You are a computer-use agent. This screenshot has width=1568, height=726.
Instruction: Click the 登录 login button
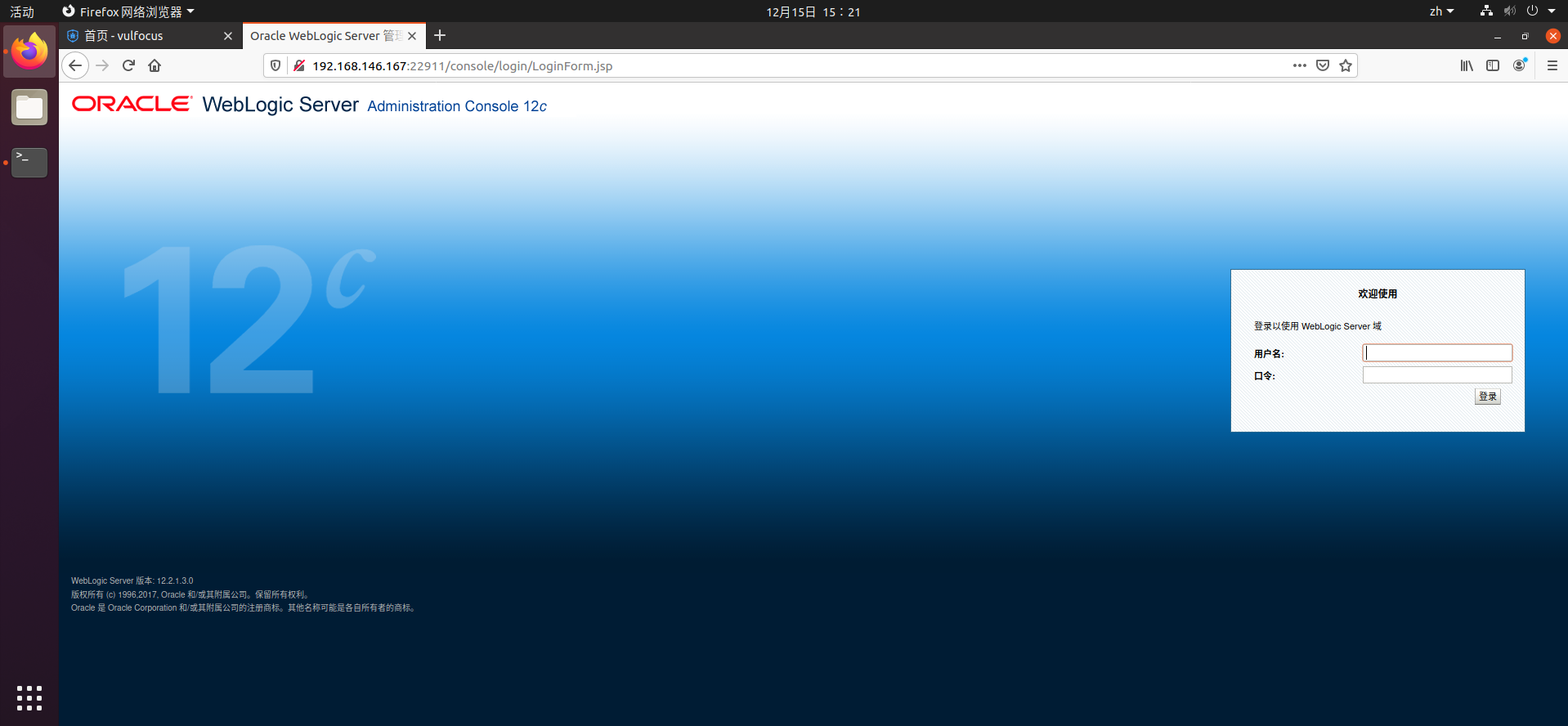point(1487,397)
